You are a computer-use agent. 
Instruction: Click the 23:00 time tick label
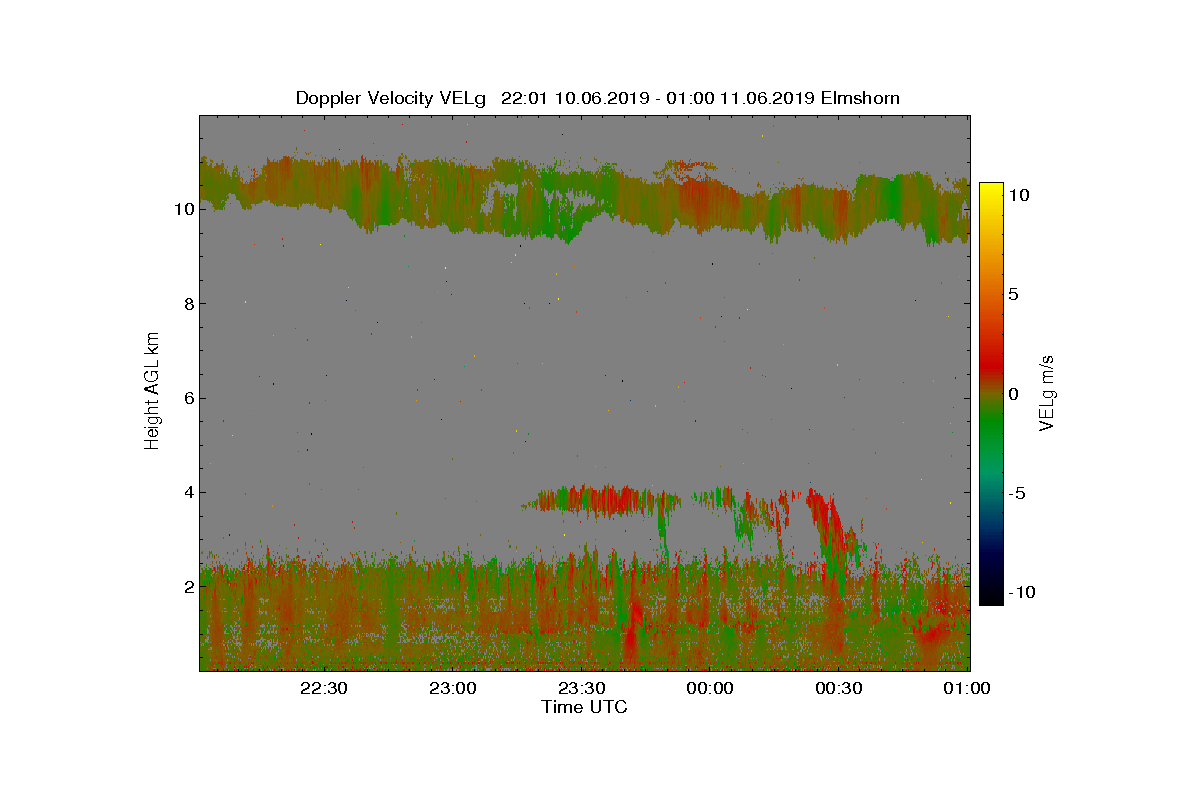[x=452, y=689]
